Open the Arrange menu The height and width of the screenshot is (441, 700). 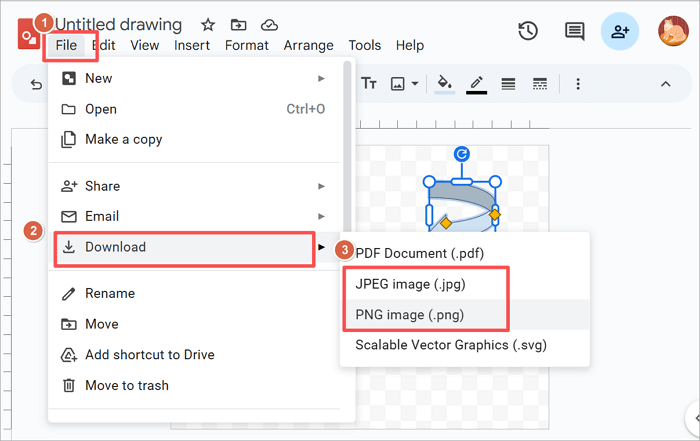coord(308,45)
